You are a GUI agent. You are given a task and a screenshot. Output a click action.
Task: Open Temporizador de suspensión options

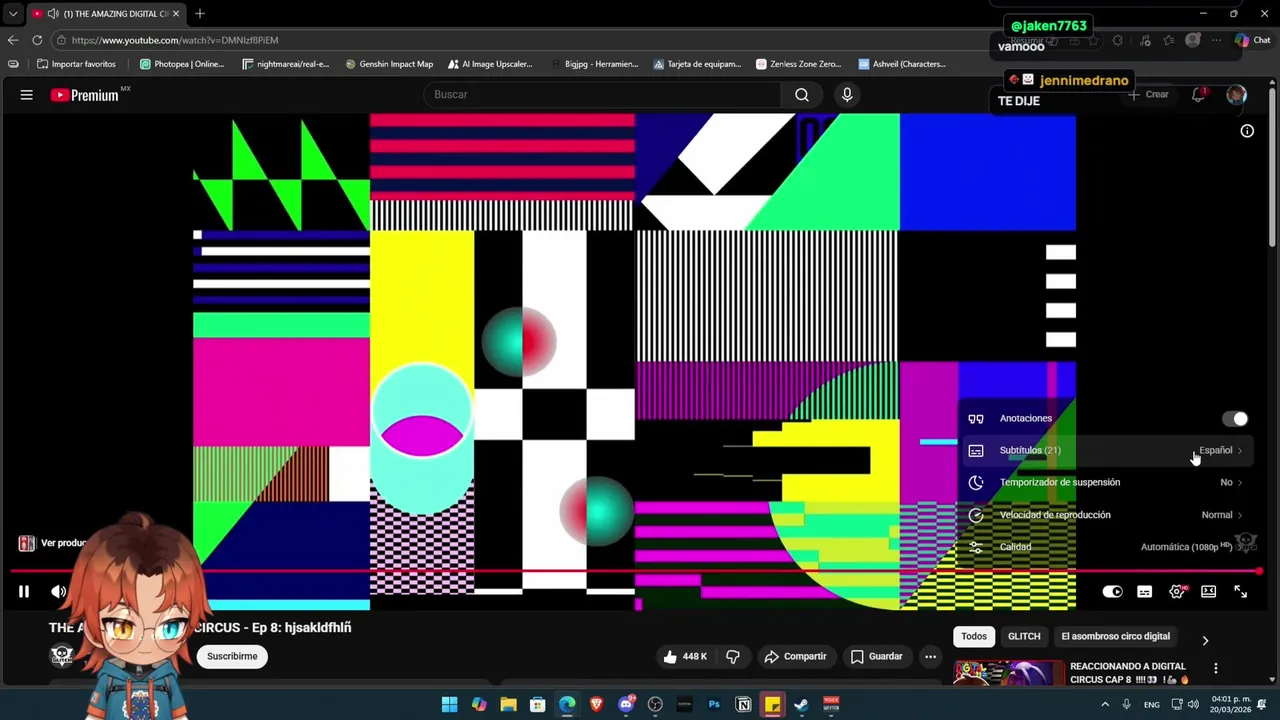click(1106, 482)
